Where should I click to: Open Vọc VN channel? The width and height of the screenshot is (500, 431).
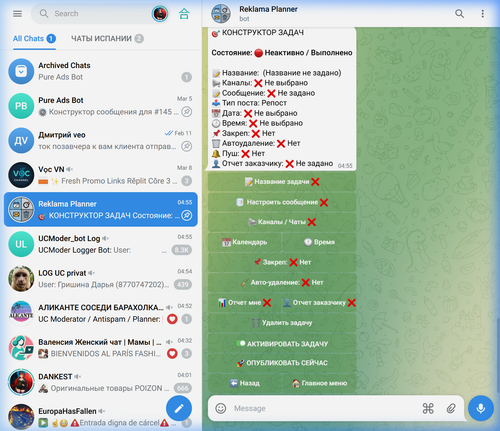pyautogui.click(x=101, y=175)
